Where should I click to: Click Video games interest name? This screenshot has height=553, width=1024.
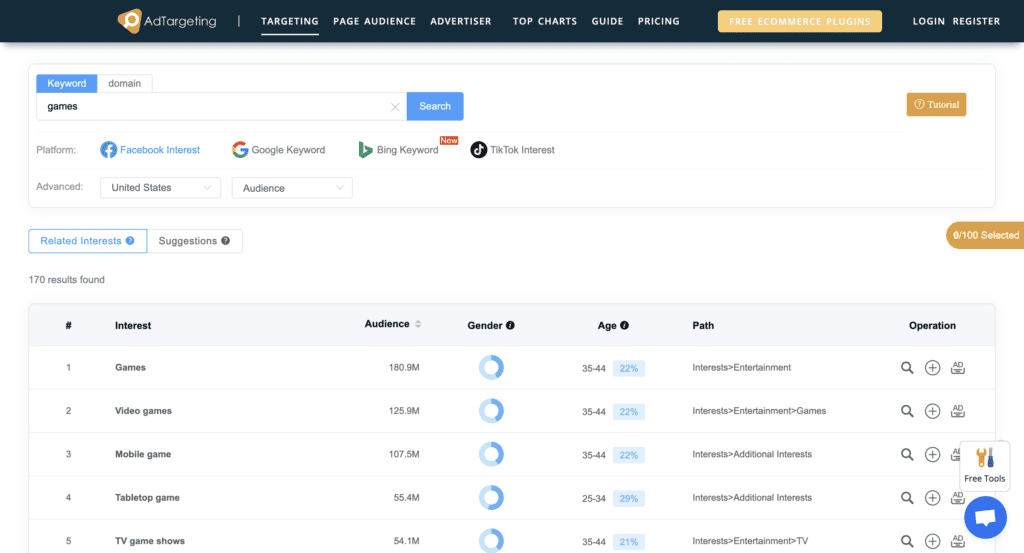tap(143, 411)
